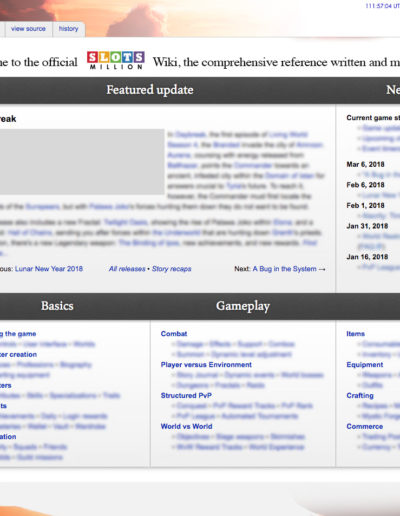Switch to the history tab
This screenshot has height=516, width=400.
pos(68,29)
